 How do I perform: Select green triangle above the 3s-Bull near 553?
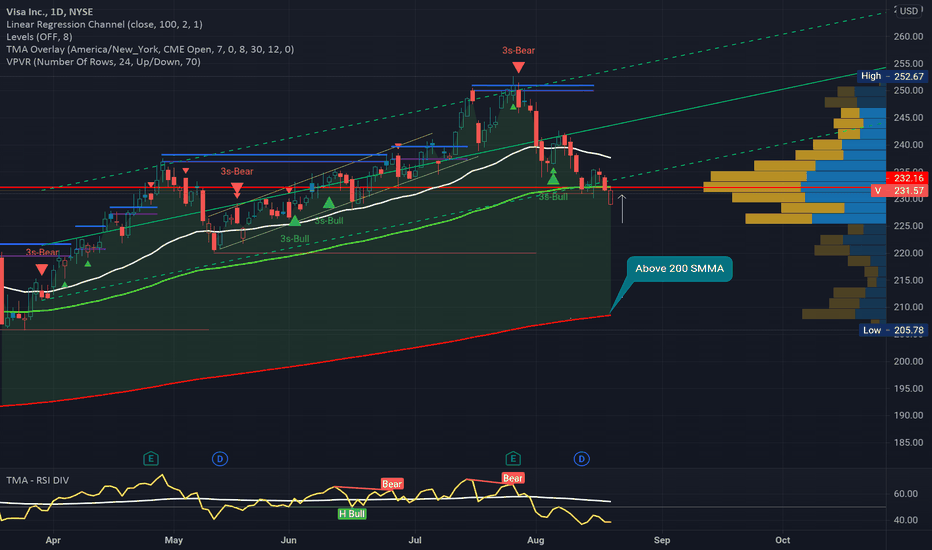[x=328, y=203]
